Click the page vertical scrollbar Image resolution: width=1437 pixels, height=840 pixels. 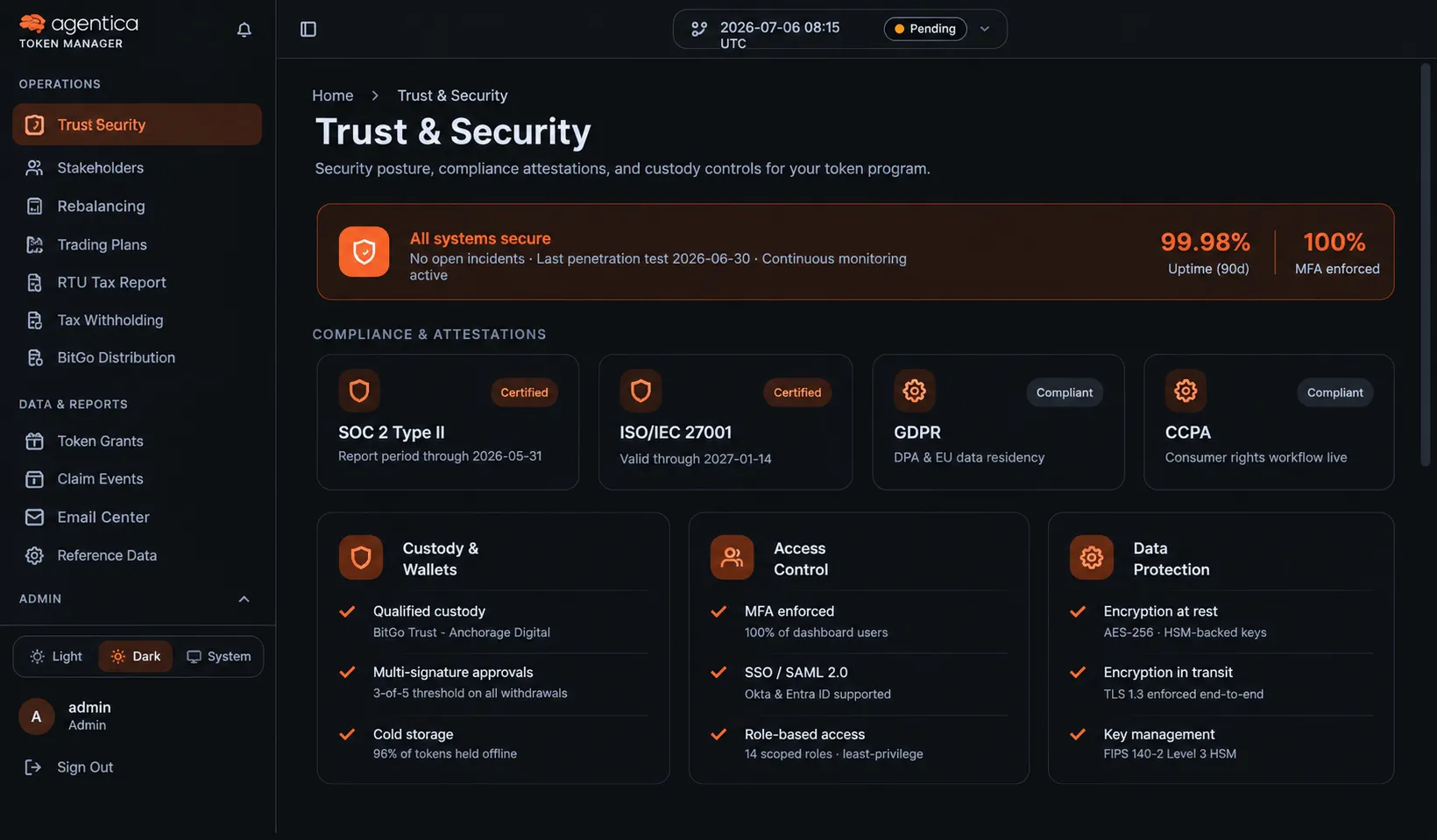point(1426,263)
